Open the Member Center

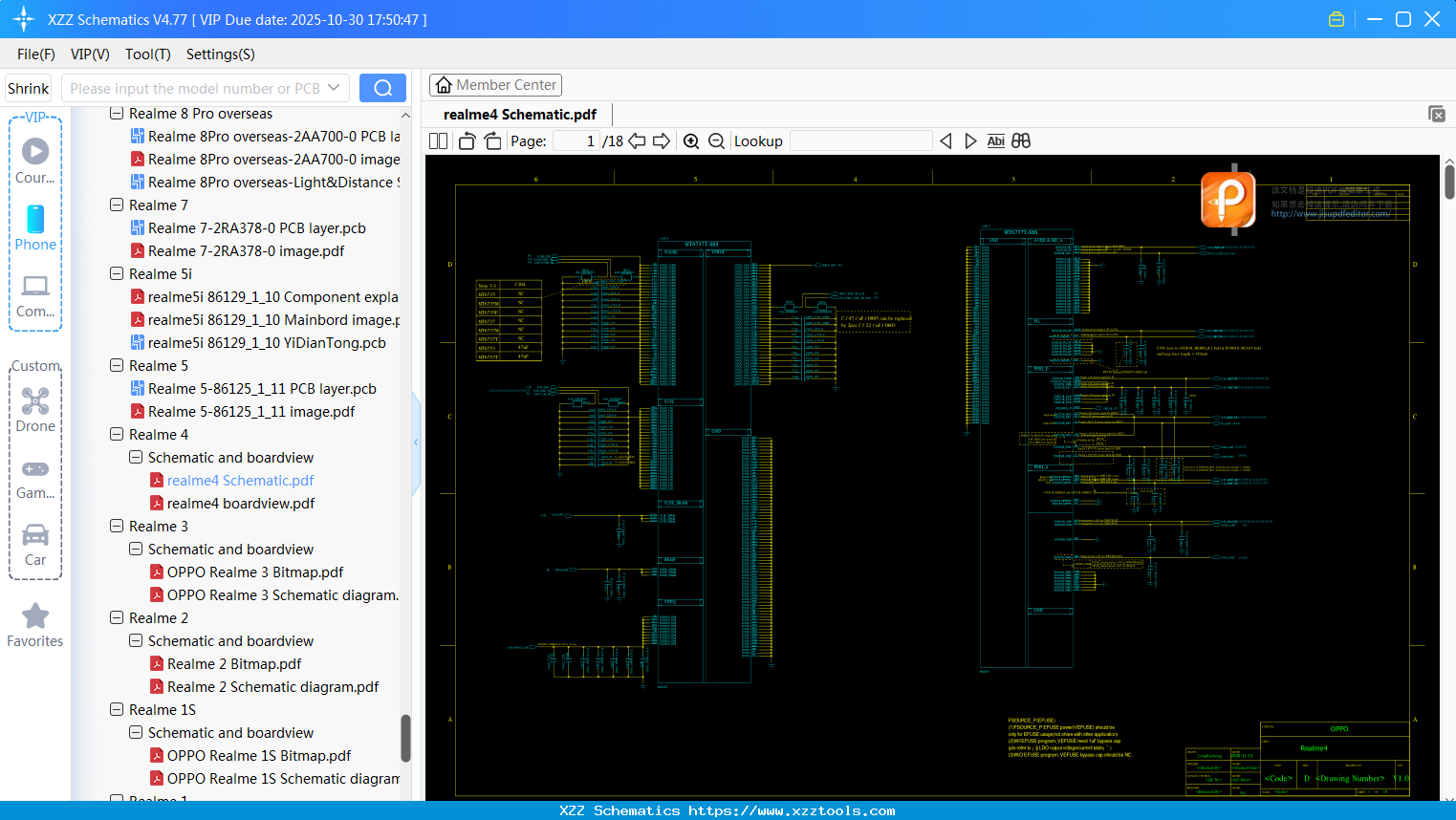point(495,85)
